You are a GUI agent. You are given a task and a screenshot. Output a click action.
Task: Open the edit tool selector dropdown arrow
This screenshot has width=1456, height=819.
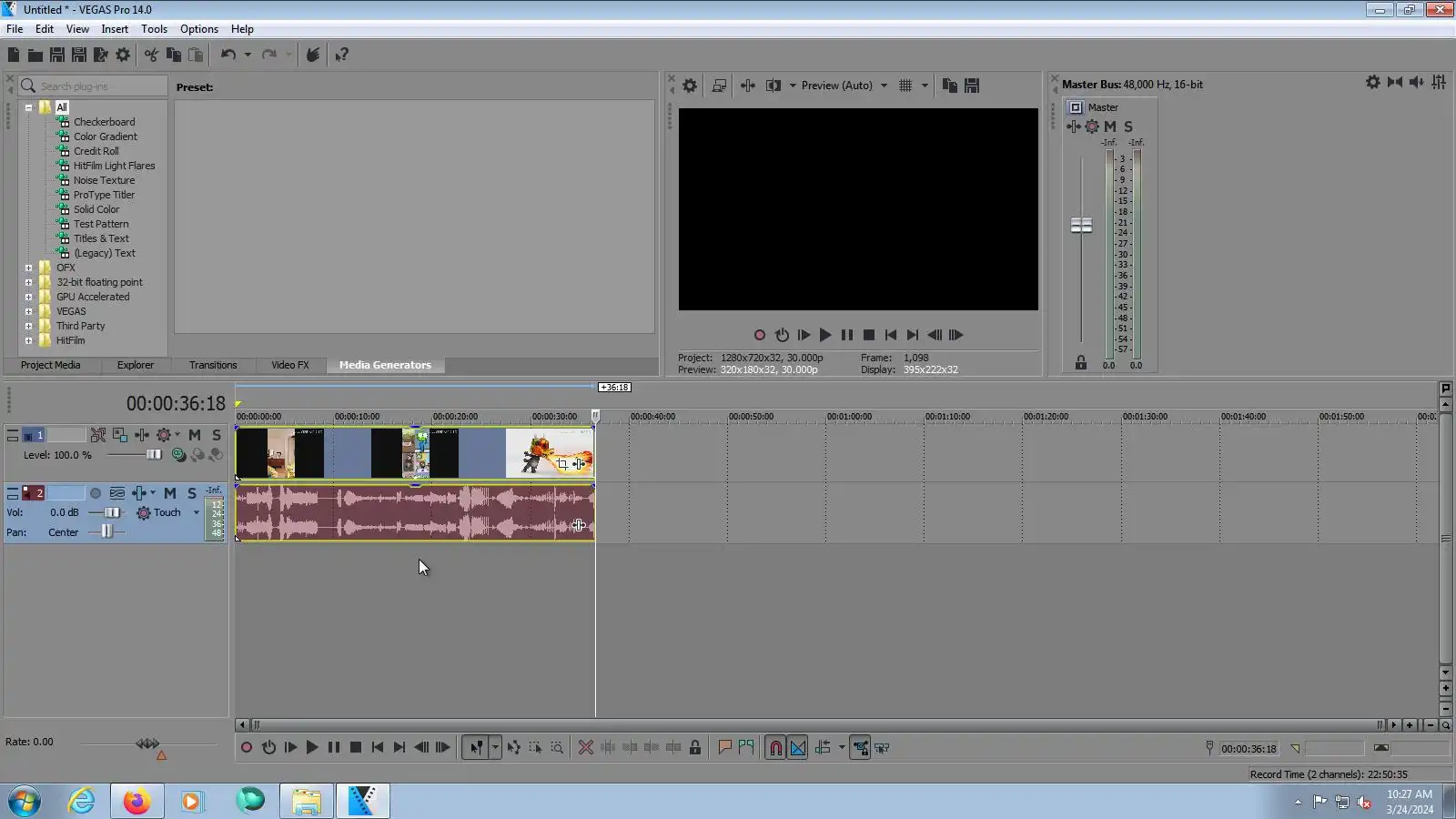click(495, 748)
